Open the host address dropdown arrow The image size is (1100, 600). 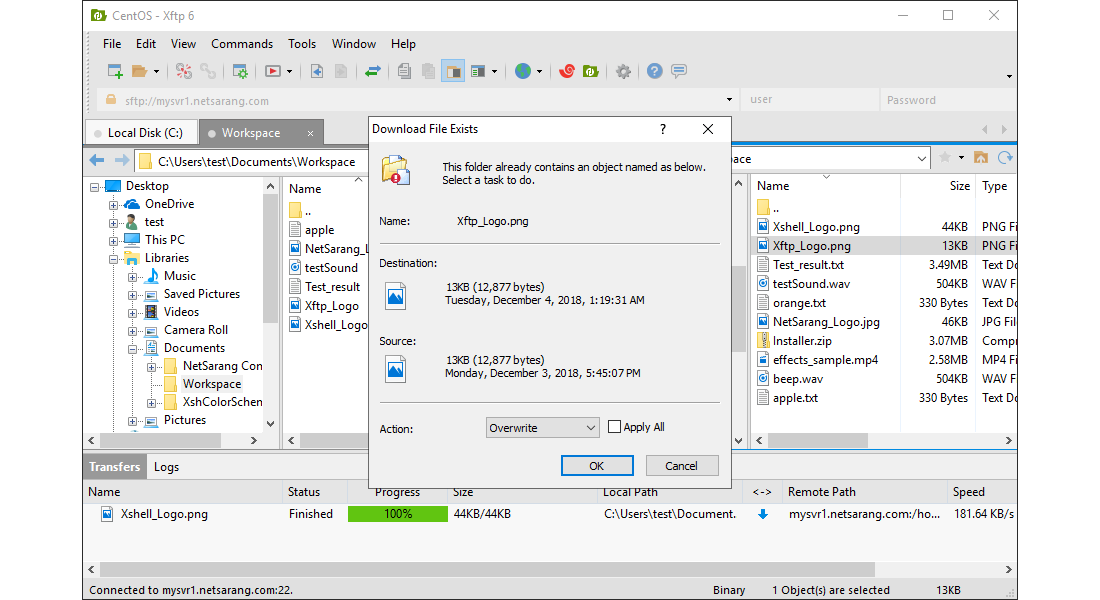[729, 100]
